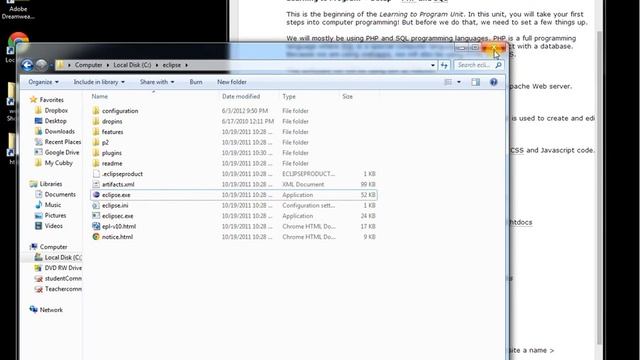Open Recent Places in Favorites

coord(63,142)
